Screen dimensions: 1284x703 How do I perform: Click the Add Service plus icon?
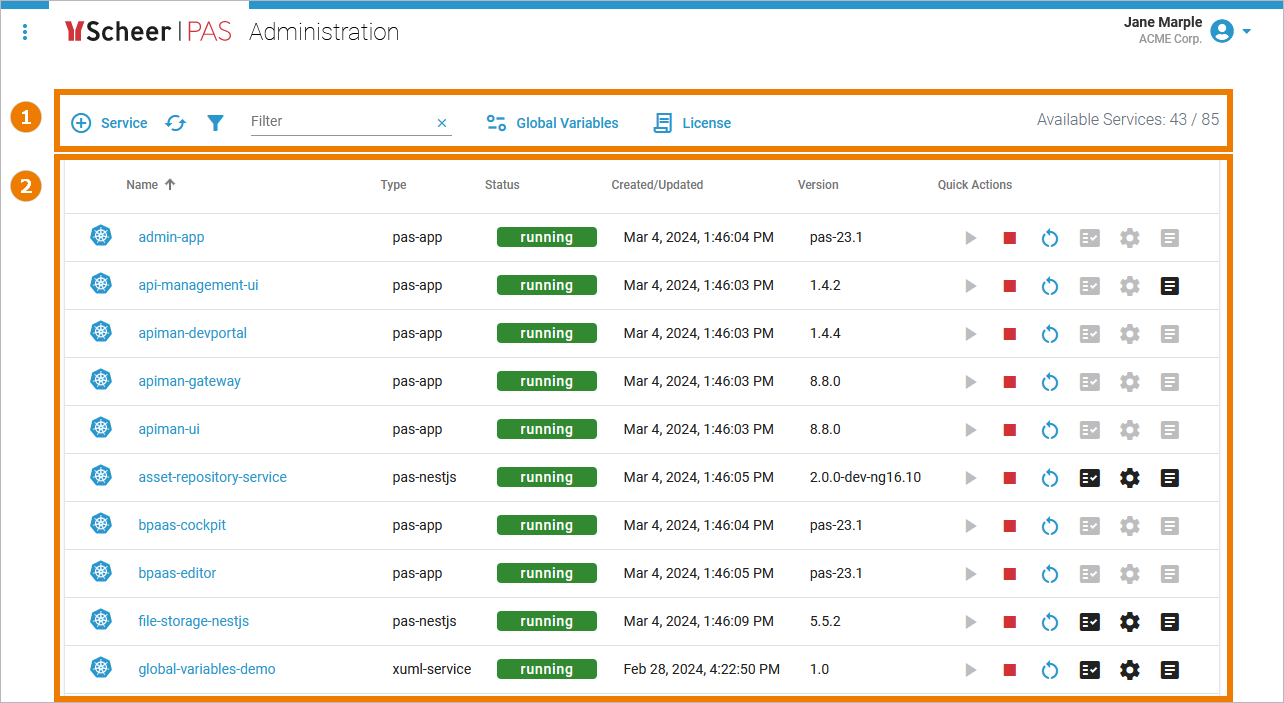pos(81,122)
